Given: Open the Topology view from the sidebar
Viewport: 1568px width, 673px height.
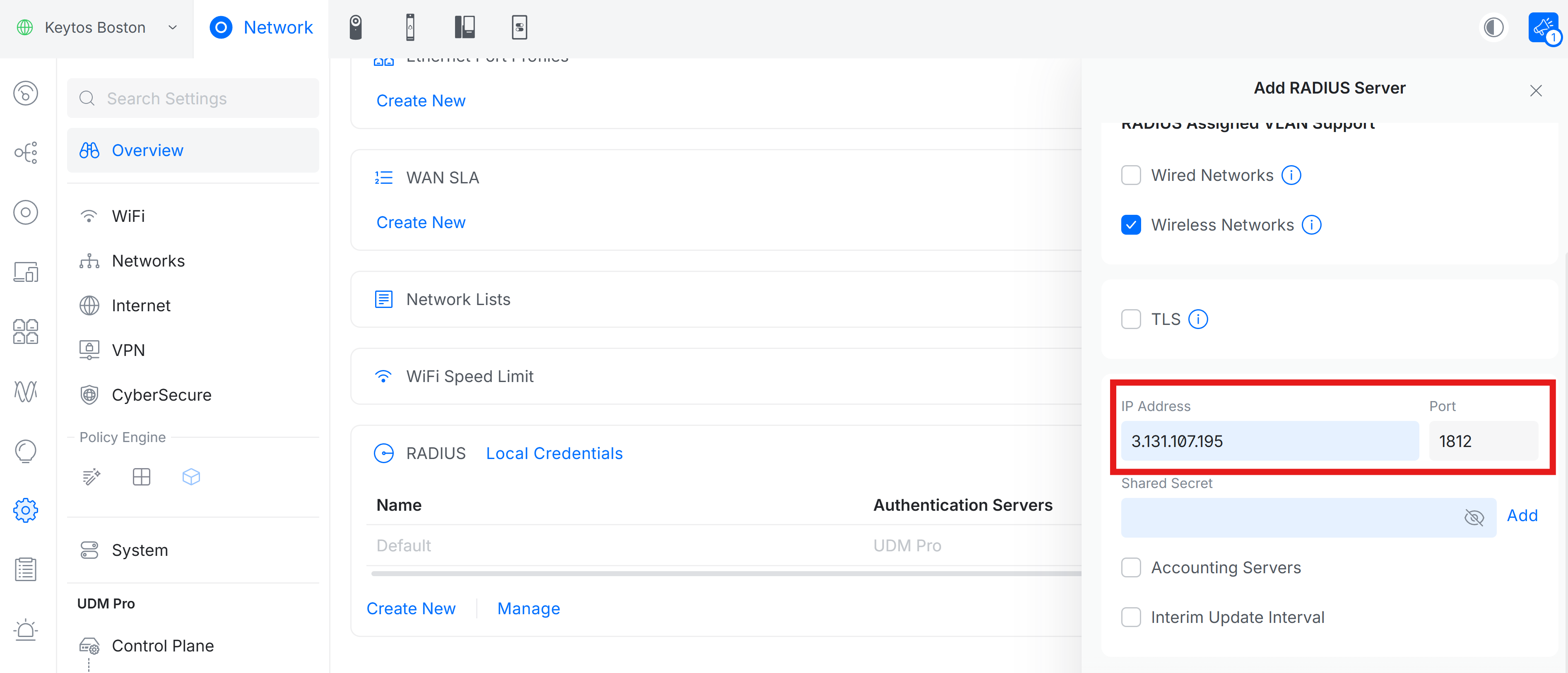Looking at the screenshot, I should tap(25, 153).
